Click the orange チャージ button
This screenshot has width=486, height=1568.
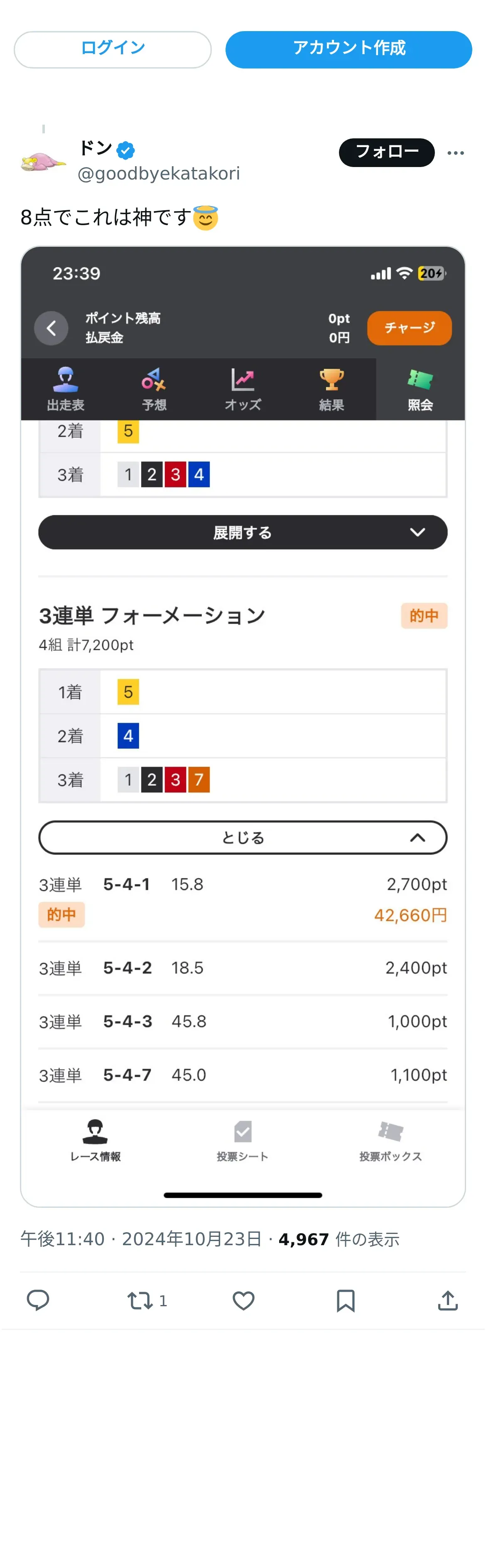[x=409, y=328]
